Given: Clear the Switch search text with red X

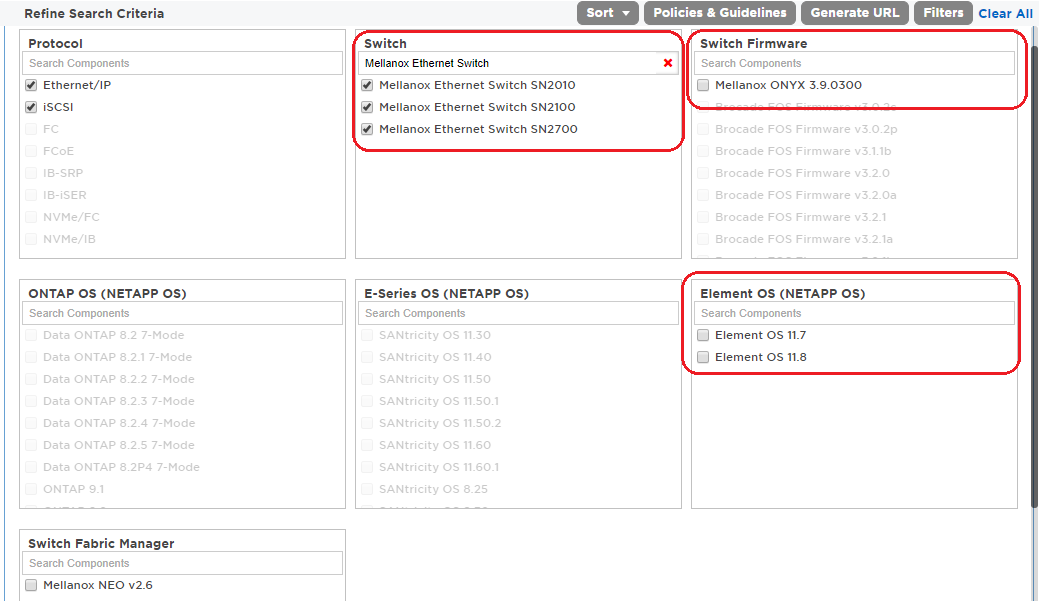Looking at the screenshot, I should coord(668,63).
